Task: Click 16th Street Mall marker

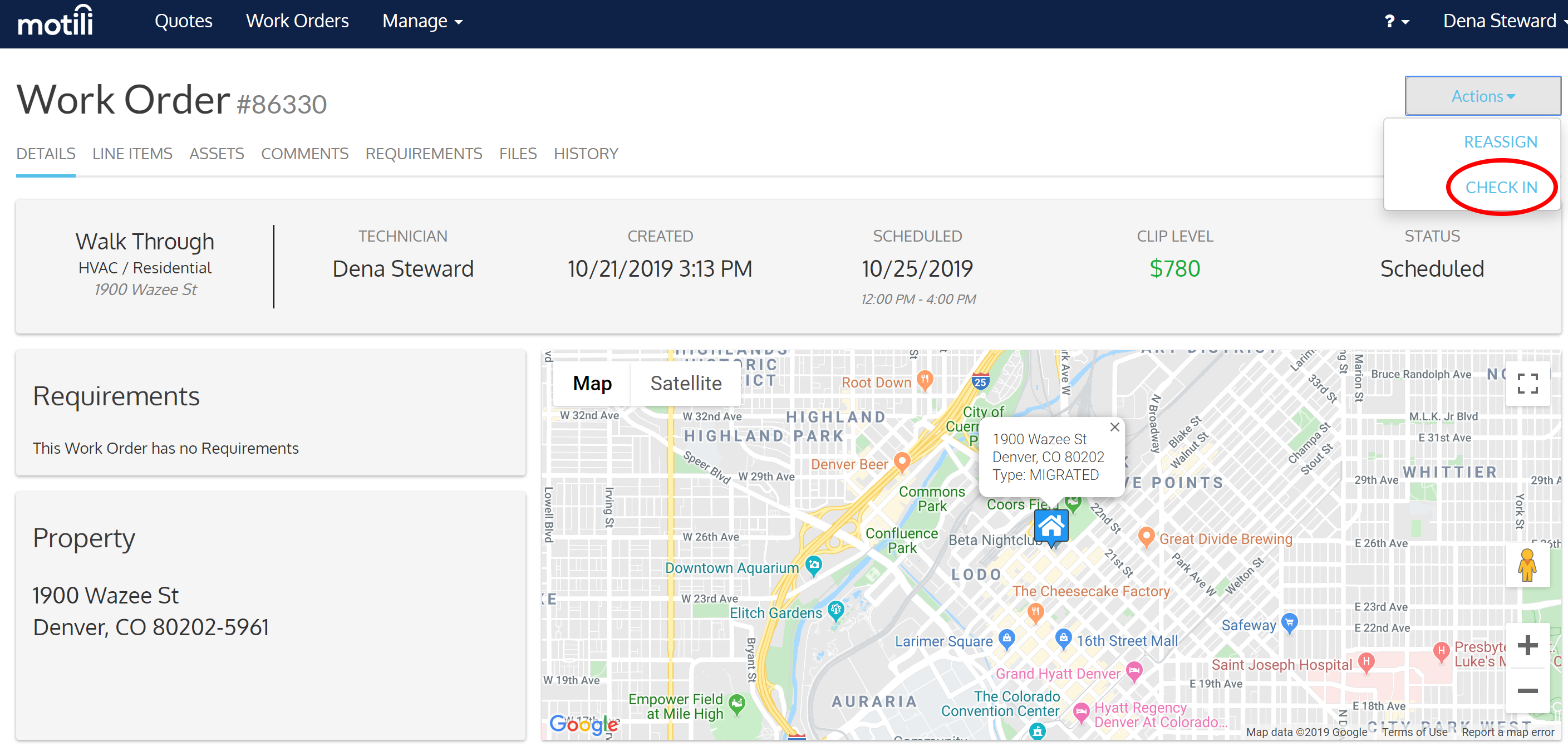Action: [1063, 638]
